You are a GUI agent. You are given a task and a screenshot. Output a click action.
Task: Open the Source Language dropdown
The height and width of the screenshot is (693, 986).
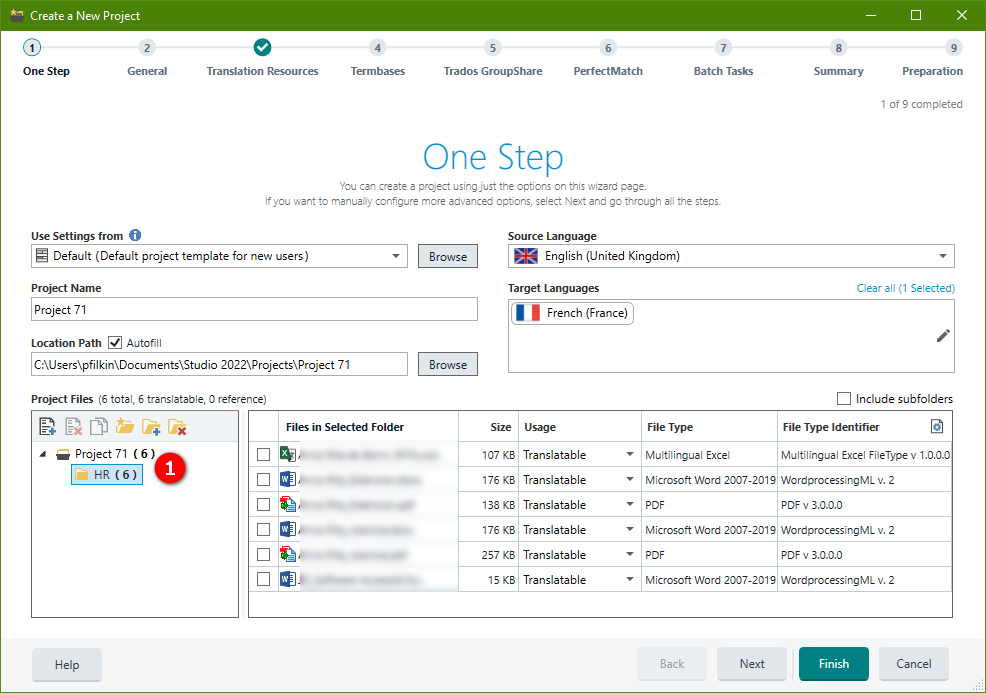943,256
